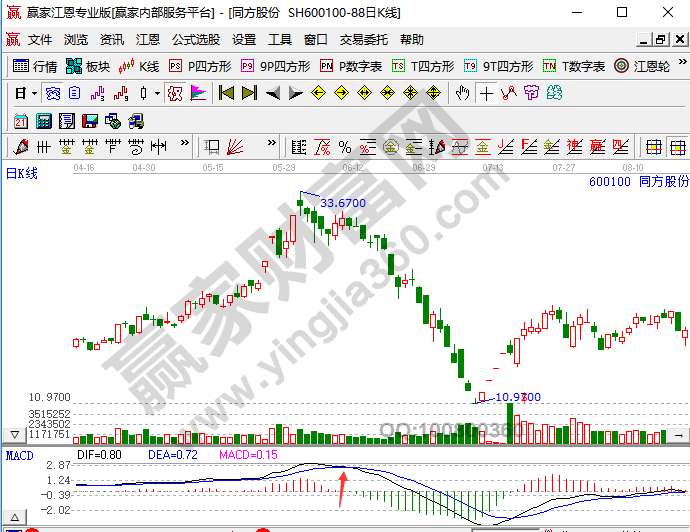Click the T数字表 button
The image size is (690, 532).
point(573,66)
